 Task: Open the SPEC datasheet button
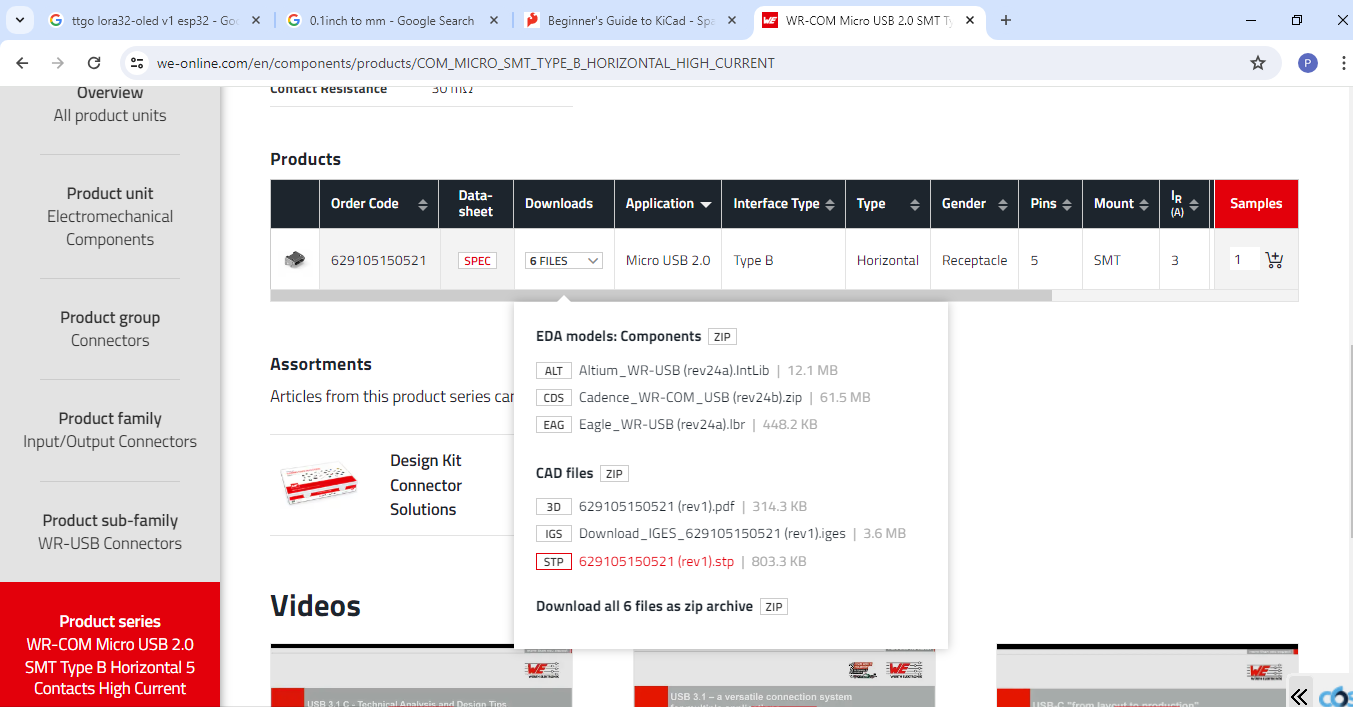click(477, 260)
